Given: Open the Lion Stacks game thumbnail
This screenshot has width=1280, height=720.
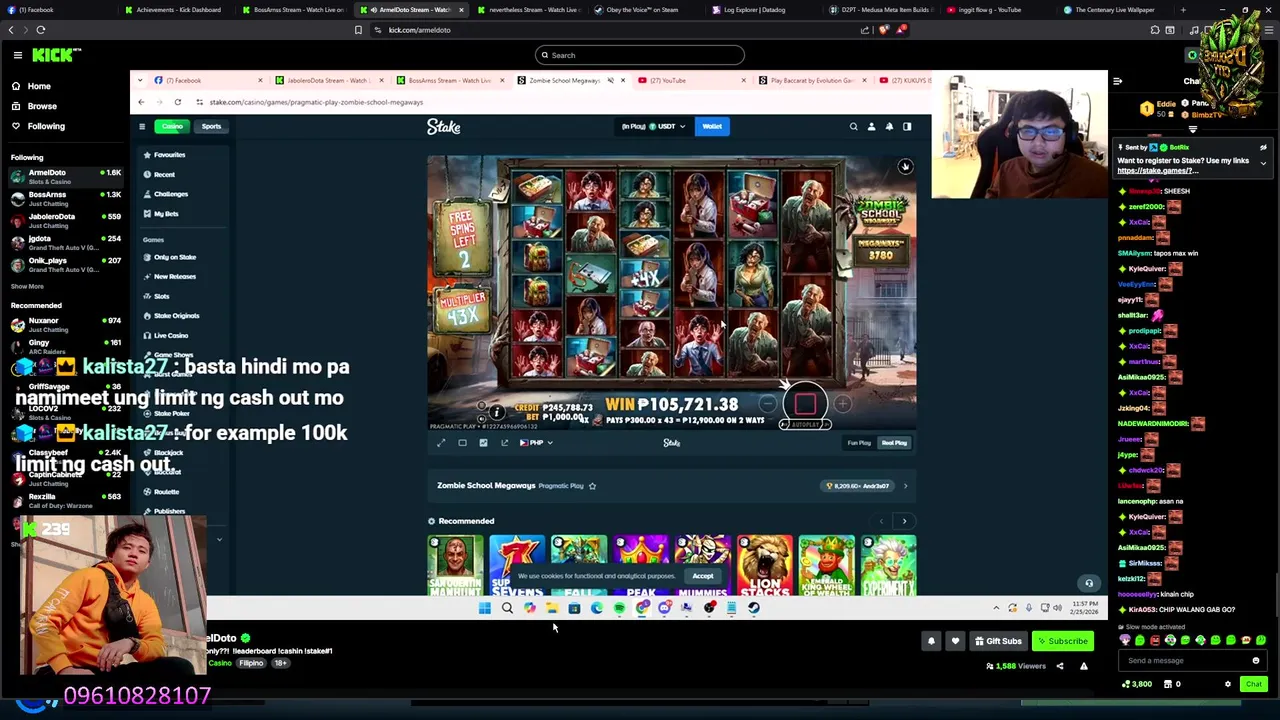Looking at the screenshot, I should pyautogui.click(x=765, y=565).
